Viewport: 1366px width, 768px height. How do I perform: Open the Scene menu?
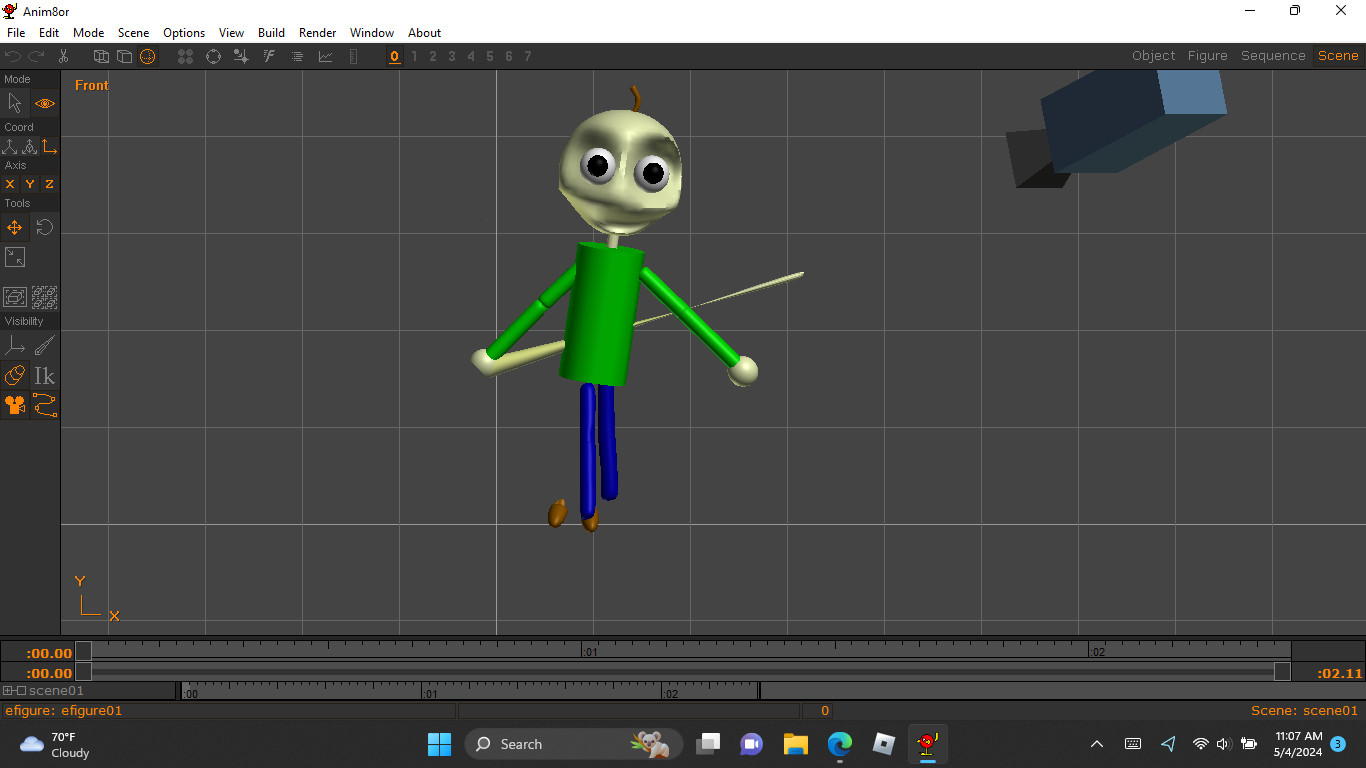(x=133, y=32)
